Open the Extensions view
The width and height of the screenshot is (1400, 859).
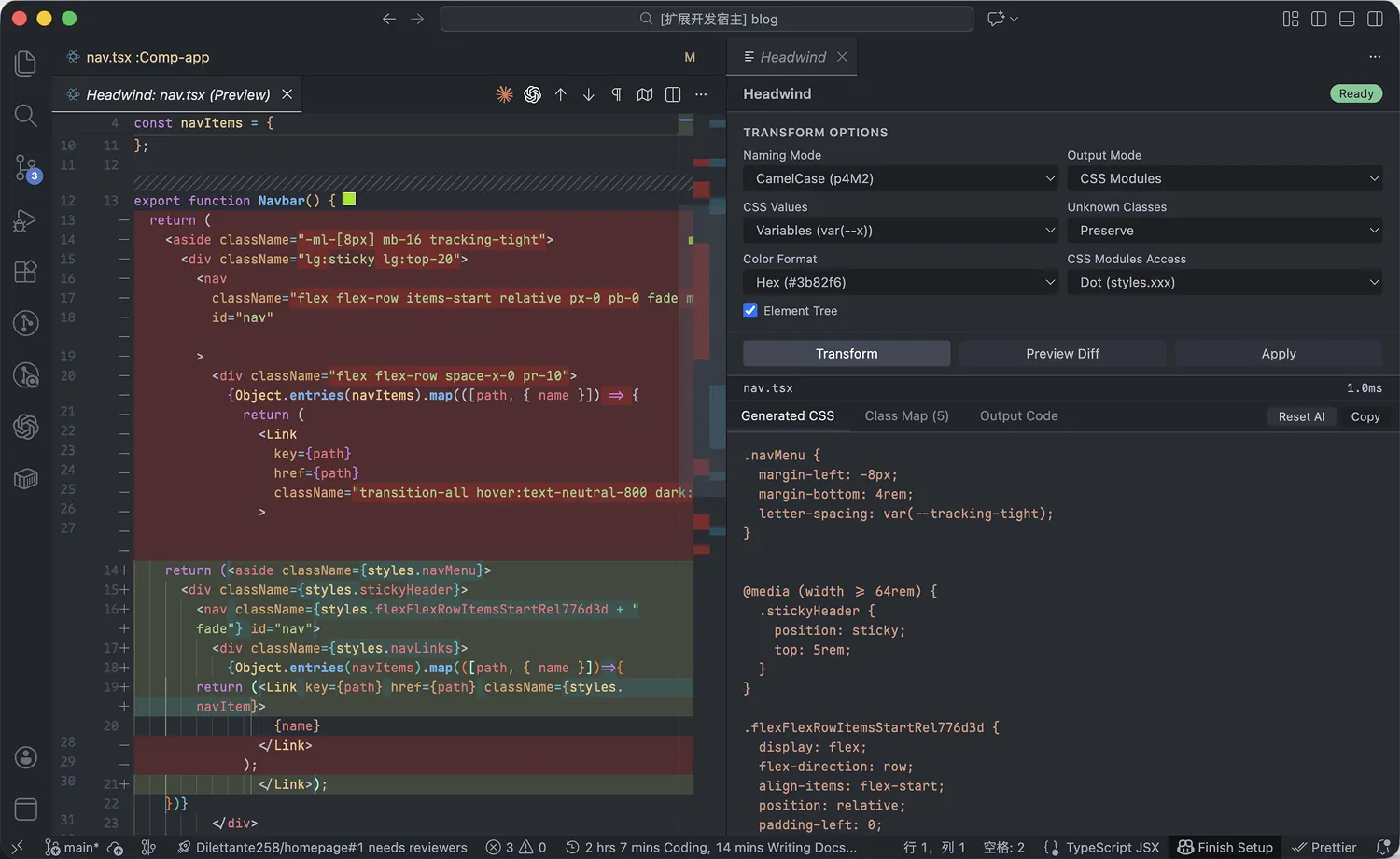pos(25,272)
